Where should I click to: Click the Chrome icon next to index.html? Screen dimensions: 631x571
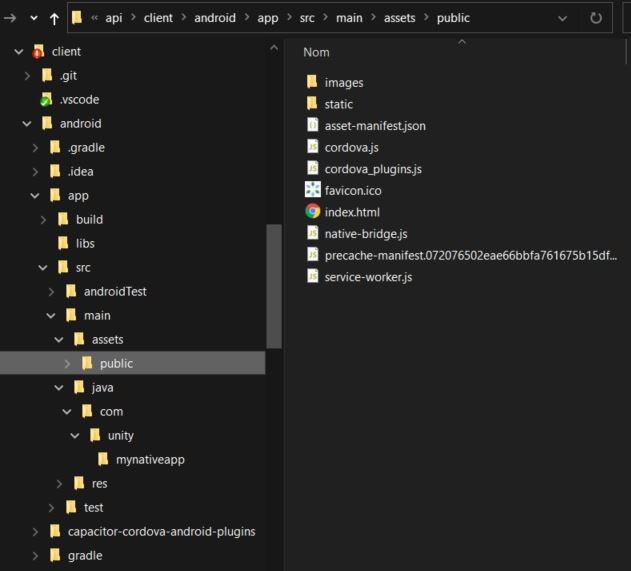pyautogui.click(x=312, y=212)
